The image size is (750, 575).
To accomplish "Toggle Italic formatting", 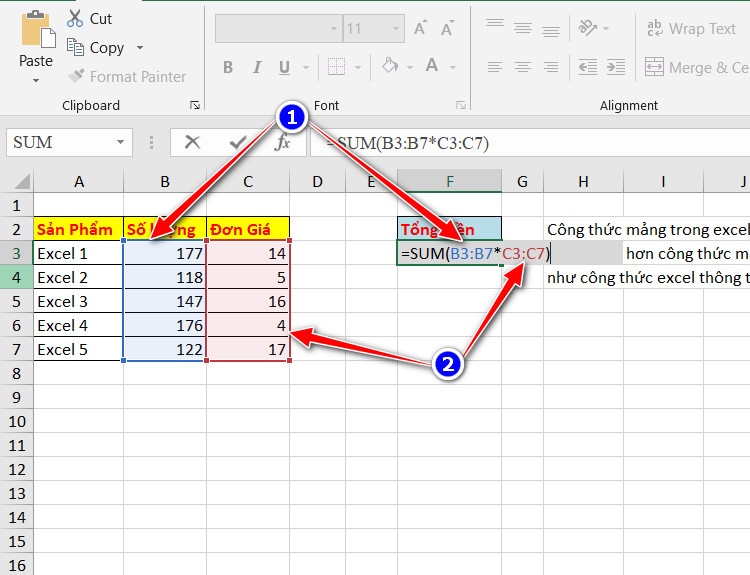I will click(257, 67).
